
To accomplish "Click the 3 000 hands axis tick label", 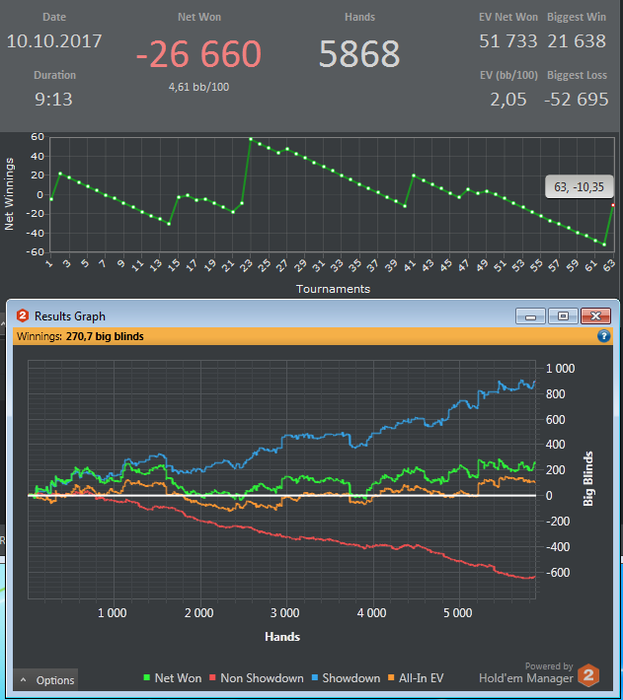I will pos(285,612).
